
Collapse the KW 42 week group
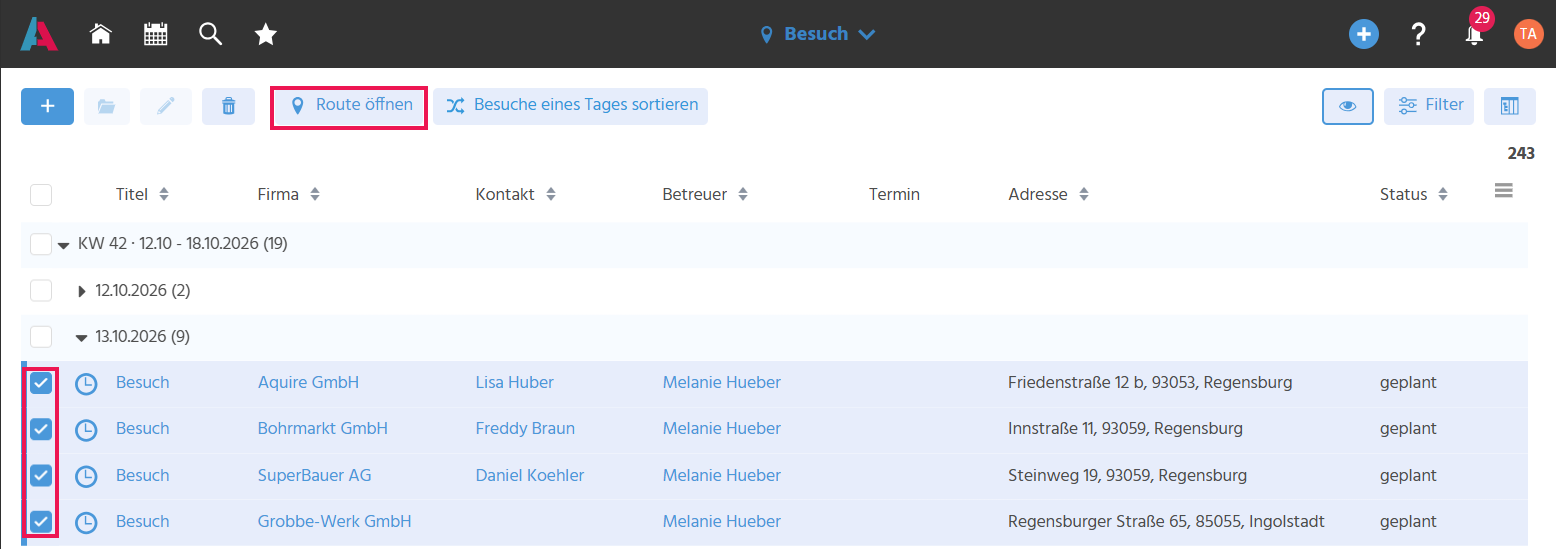click(x=64, y=244)
